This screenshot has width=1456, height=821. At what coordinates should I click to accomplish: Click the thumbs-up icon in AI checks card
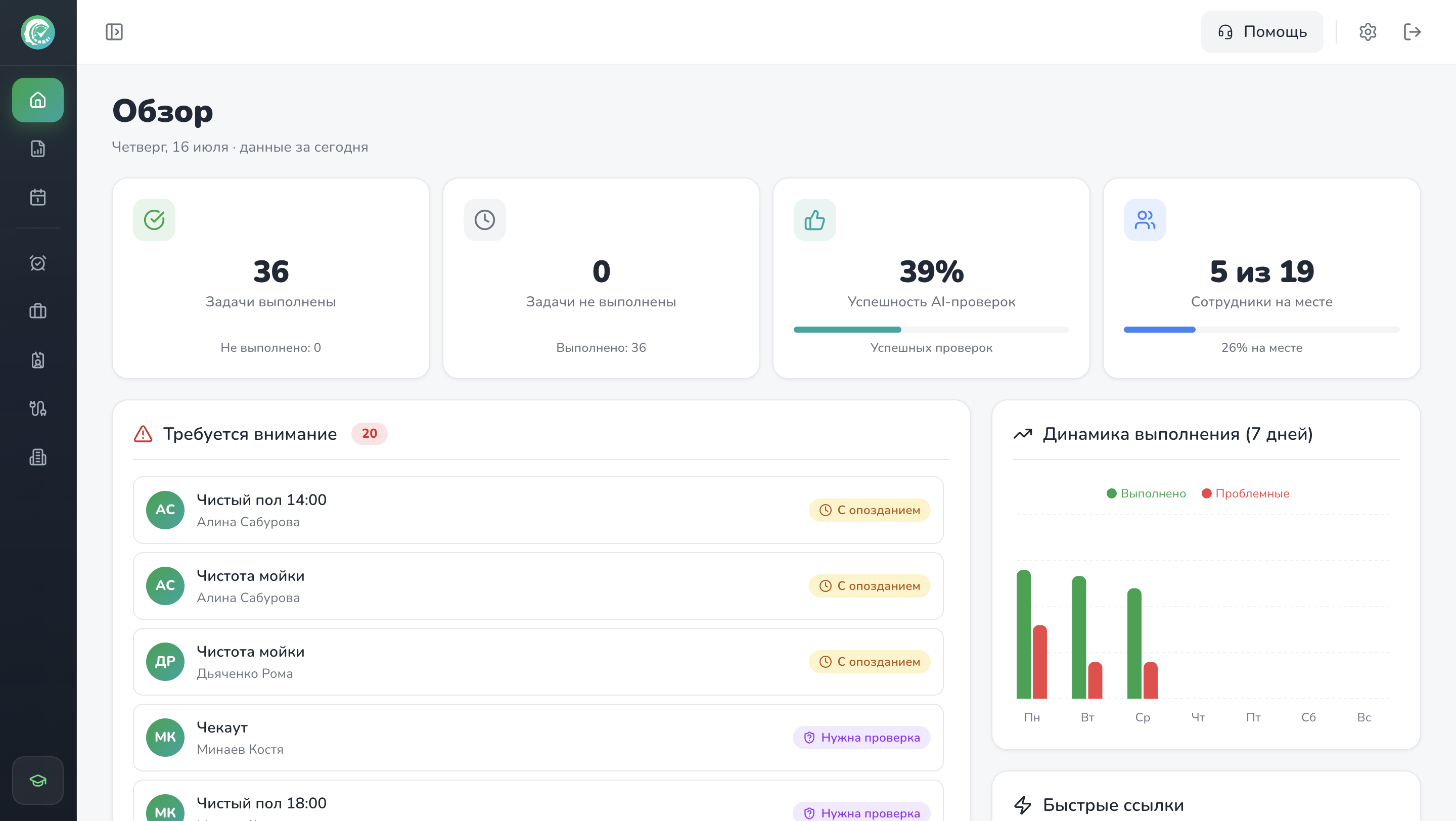point(814,220)
